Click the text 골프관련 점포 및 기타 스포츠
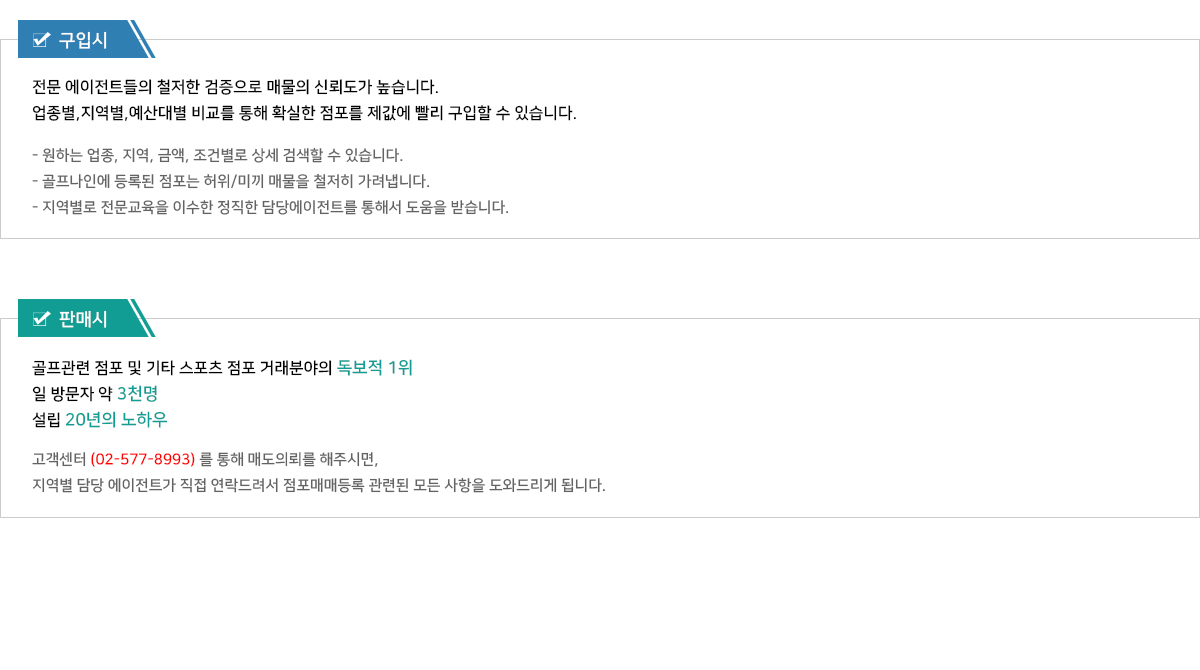 point(182,368)
